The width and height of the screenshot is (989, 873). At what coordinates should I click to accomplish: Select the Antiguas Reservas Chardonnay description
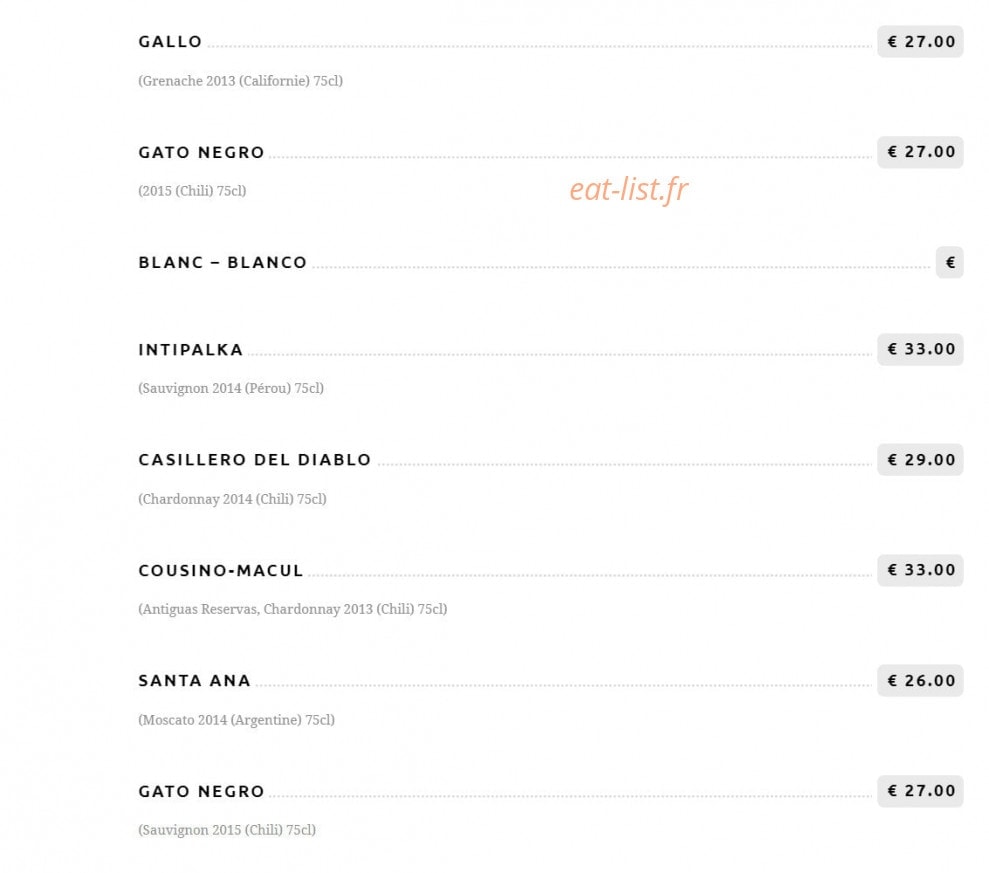[293, 609]
